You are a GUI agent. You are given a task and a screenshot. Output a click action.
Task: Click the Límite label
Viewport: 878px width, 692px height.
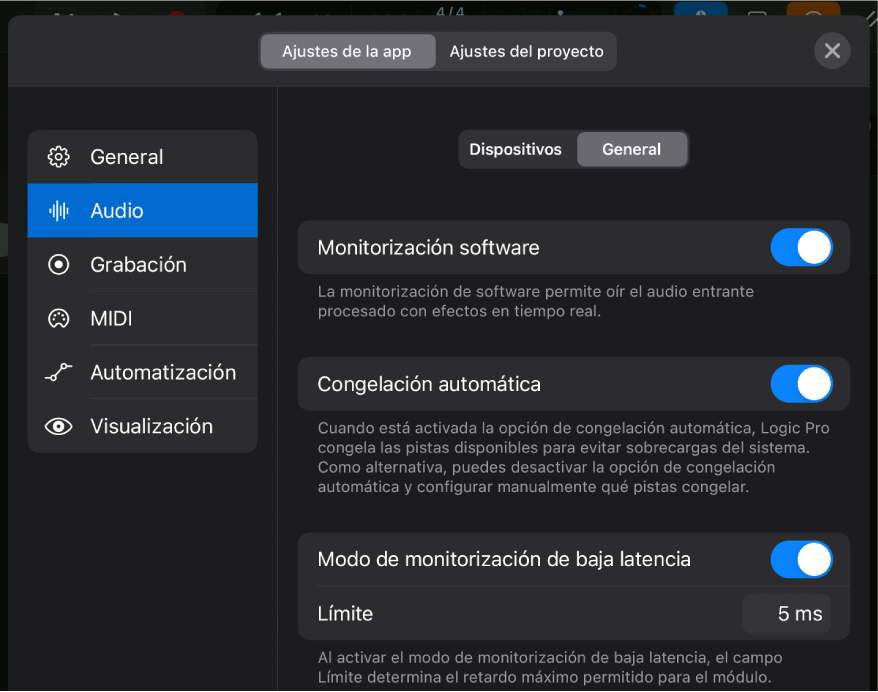(345, 614)
